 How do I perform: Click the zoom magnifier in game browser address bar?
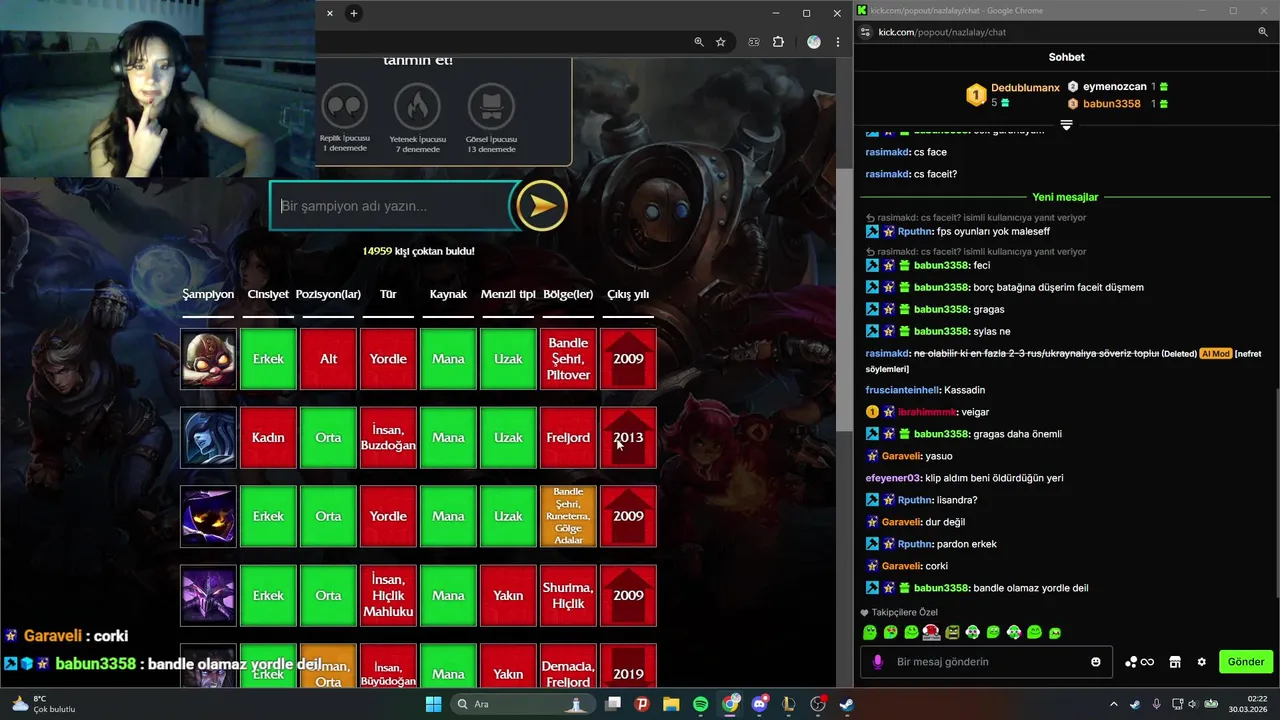[x=699, y=42]
